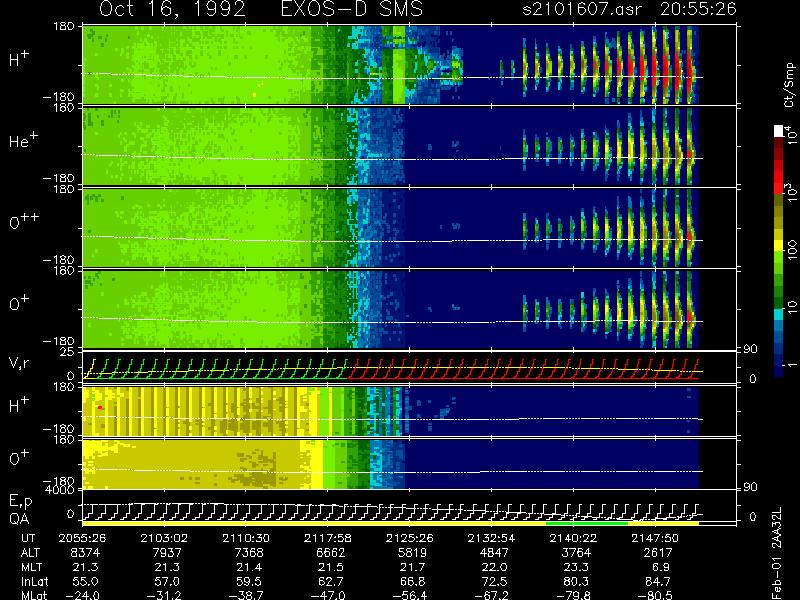Click the InLat value 59.5
The width and height of the screenshot is (800, 600).
248,581
